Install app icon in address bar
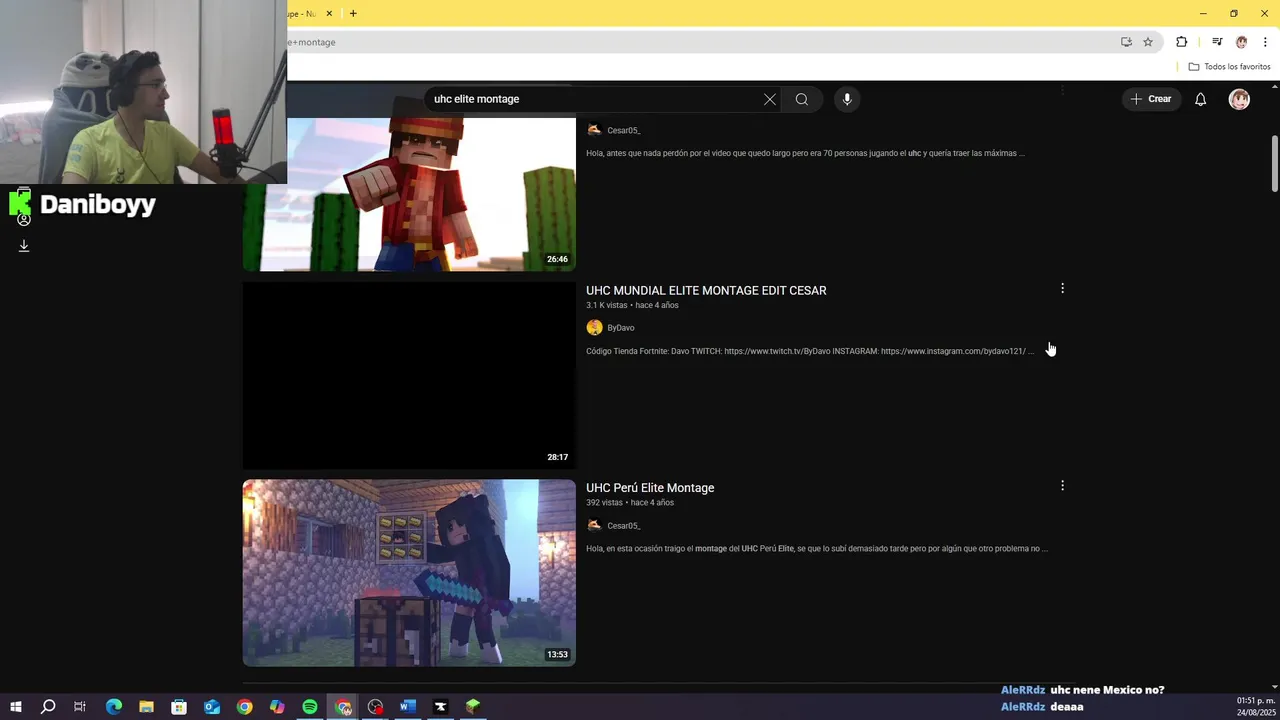Screen dimensions: 1280x720 (x=1126, y=42)
